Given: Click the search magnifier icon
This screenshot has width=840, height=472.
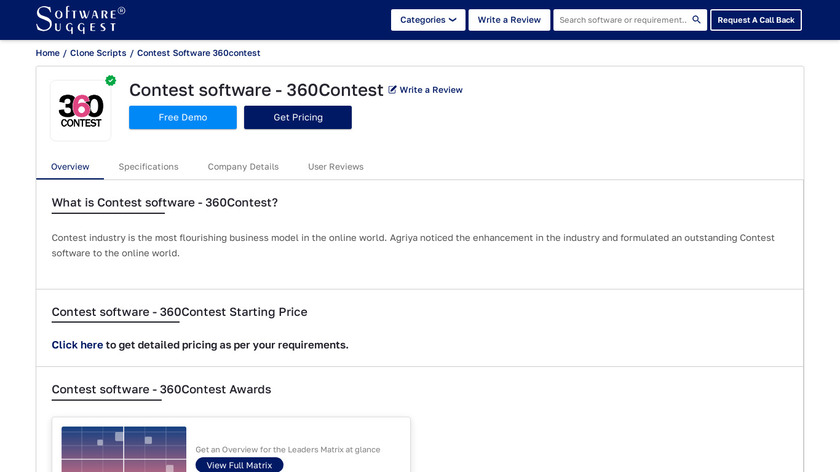Looking at the screenshot, I should (x=696, y=19).
